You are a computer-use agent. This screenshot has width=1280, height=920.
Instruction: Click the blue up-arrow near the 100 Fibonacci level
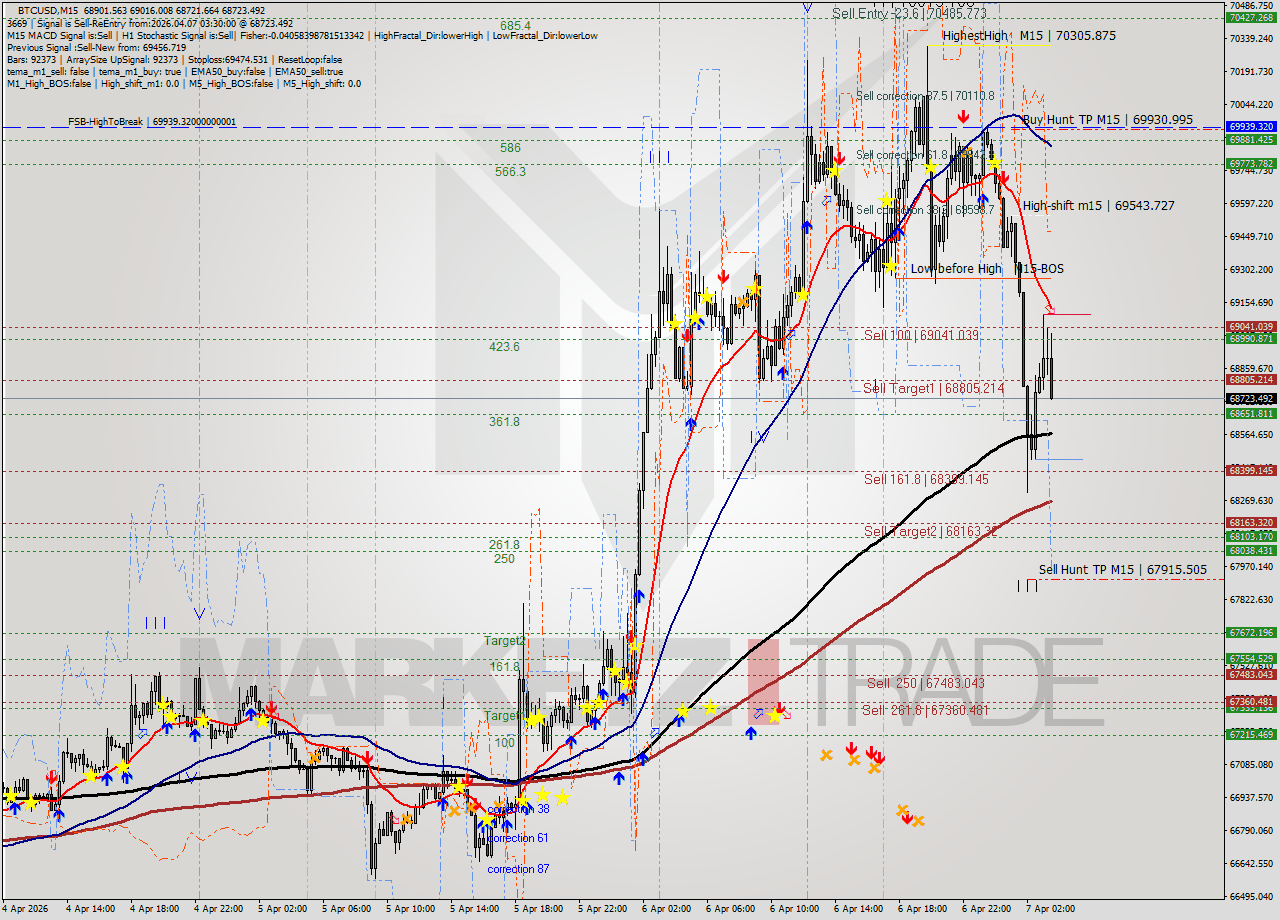[572, 742]
